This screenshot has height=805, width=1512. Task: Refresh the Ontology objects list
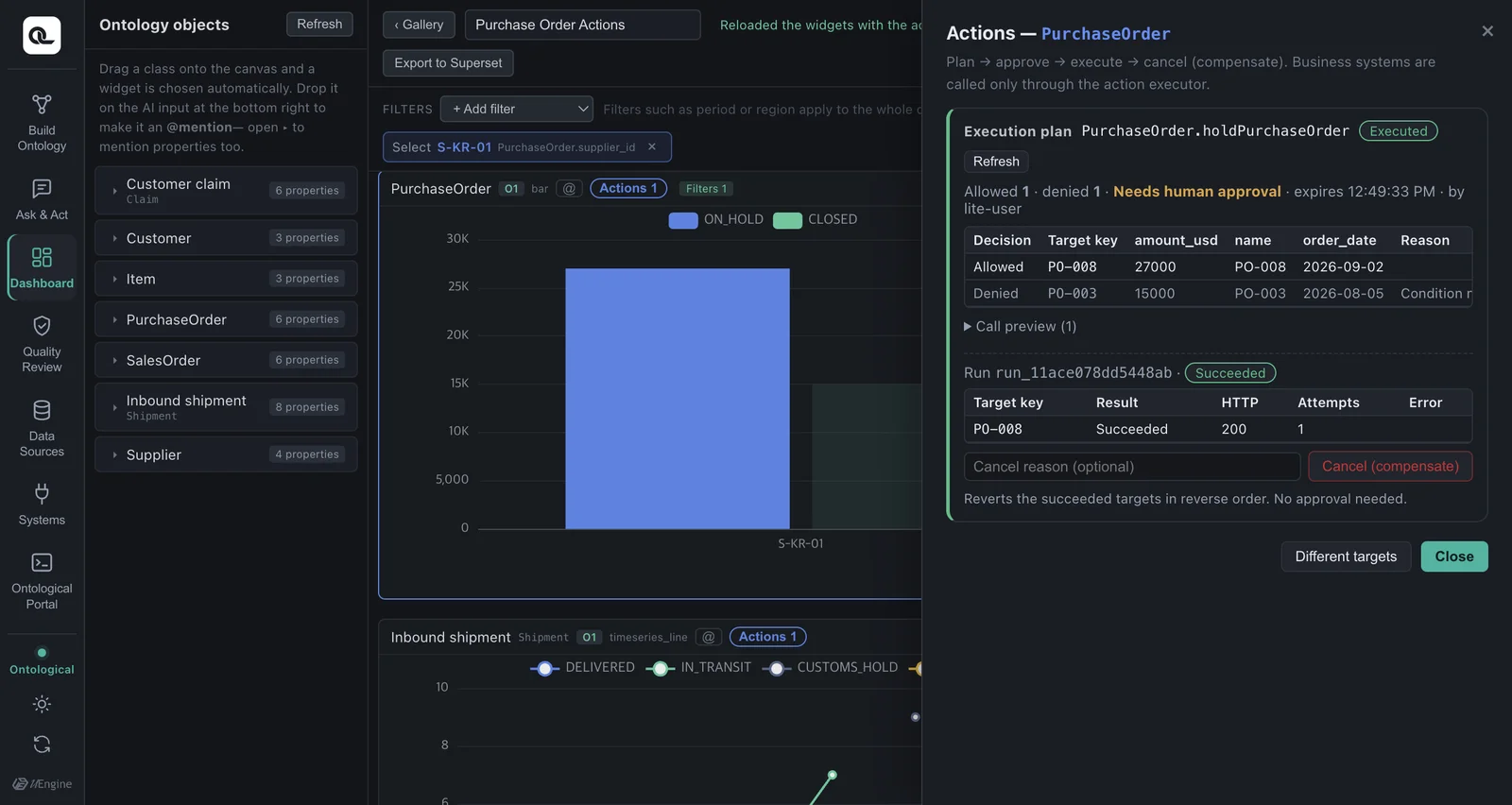point(319,25)
